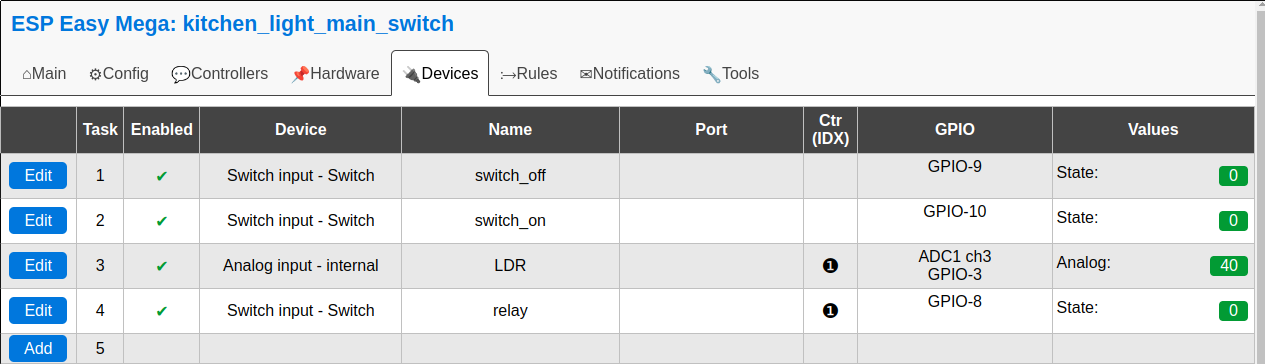1265x364 pixels.
Task: Go to Rules tab with arrow icon
Action: (529, 73)
